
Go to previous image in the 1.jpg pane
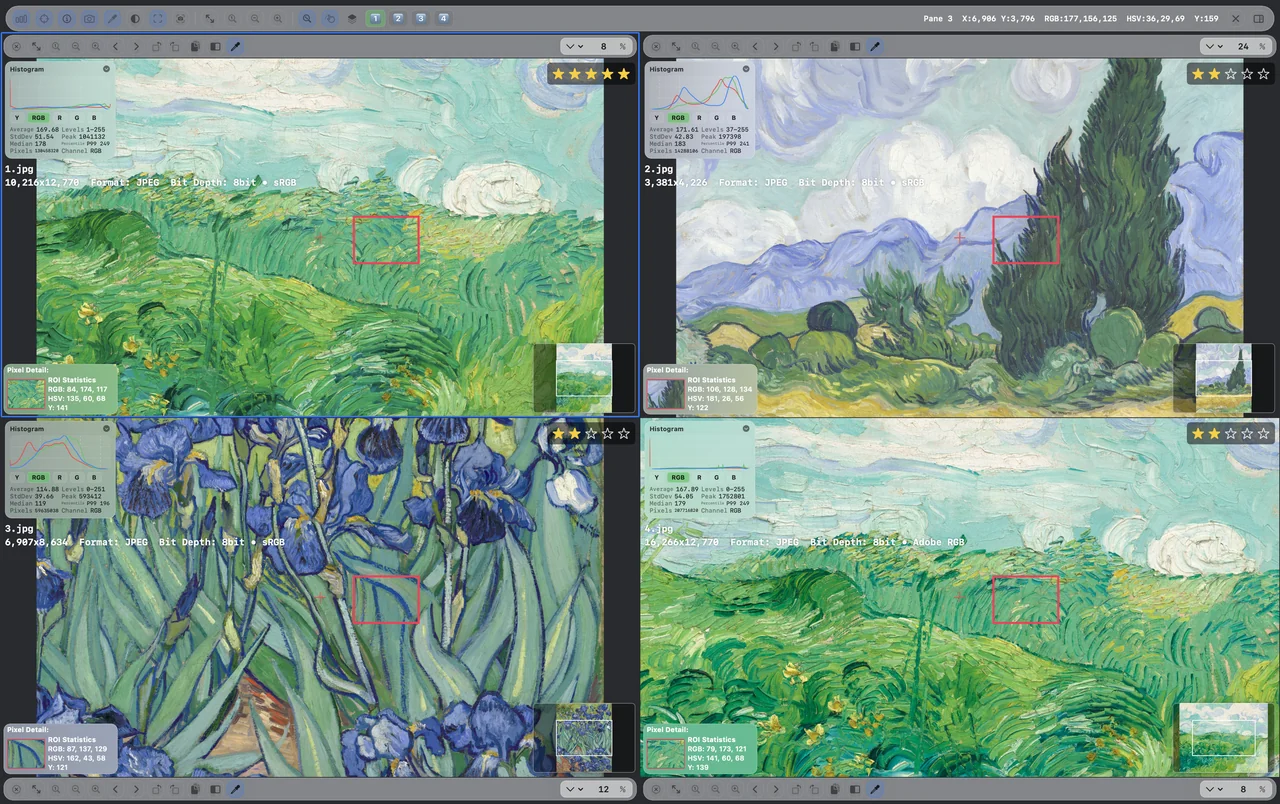point(116,46)
